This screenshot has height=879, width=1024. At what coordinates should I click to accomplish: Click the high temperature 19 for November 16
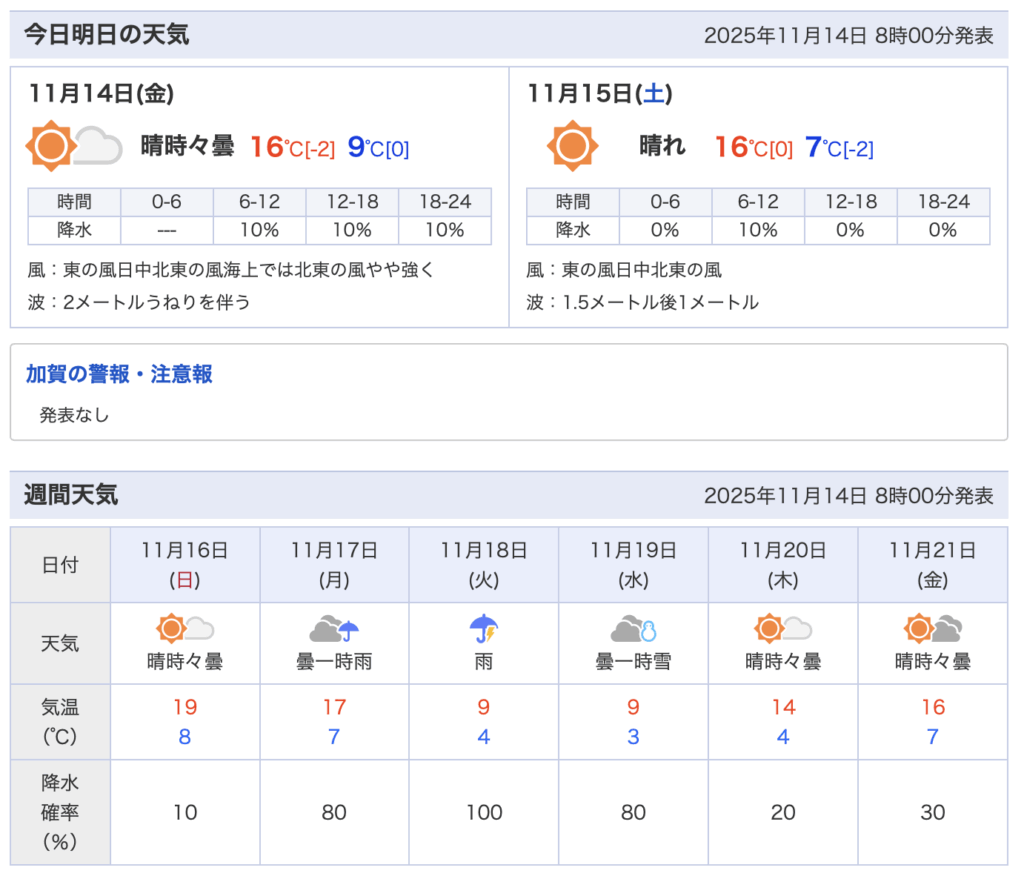tap(185, 708)
